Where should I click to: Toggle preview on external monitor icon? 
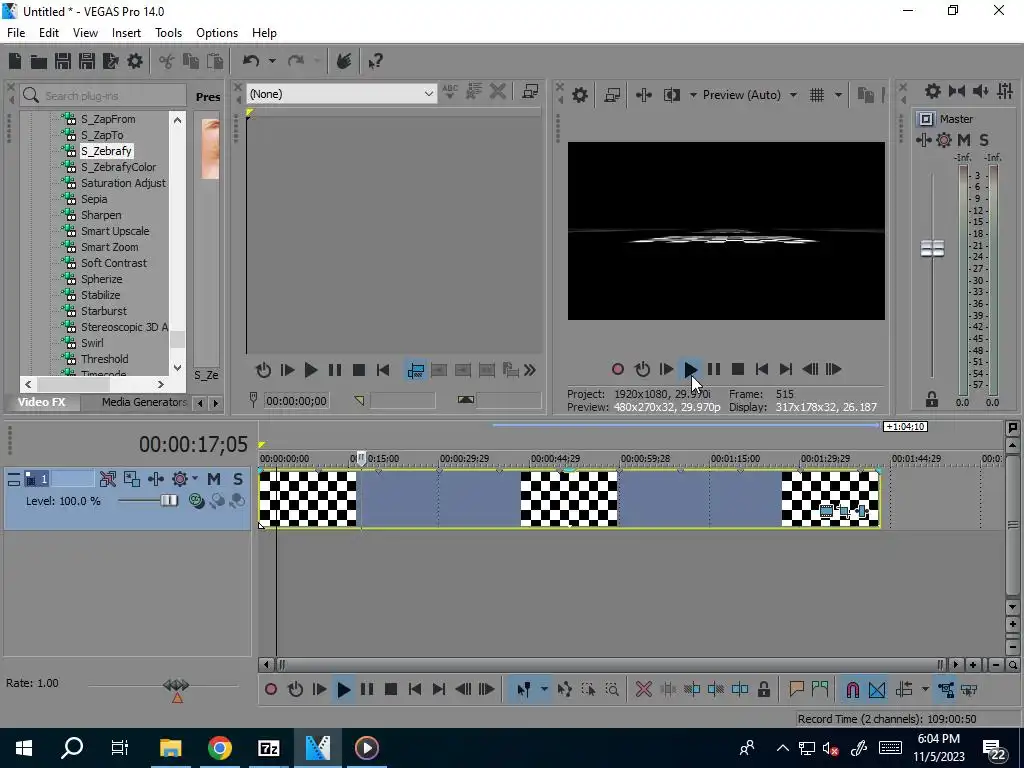coord(612,95)
